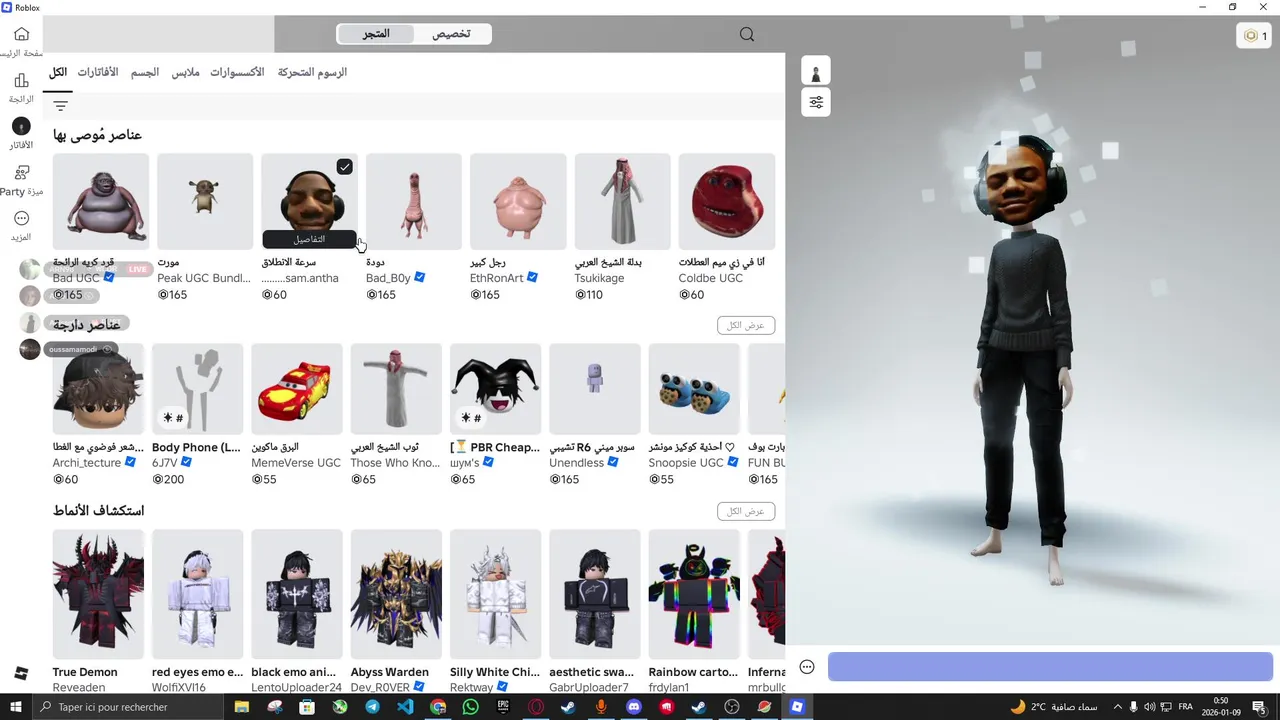Open the Party feature sidebar icon
Screen dimensions: 1280x720
21,172
